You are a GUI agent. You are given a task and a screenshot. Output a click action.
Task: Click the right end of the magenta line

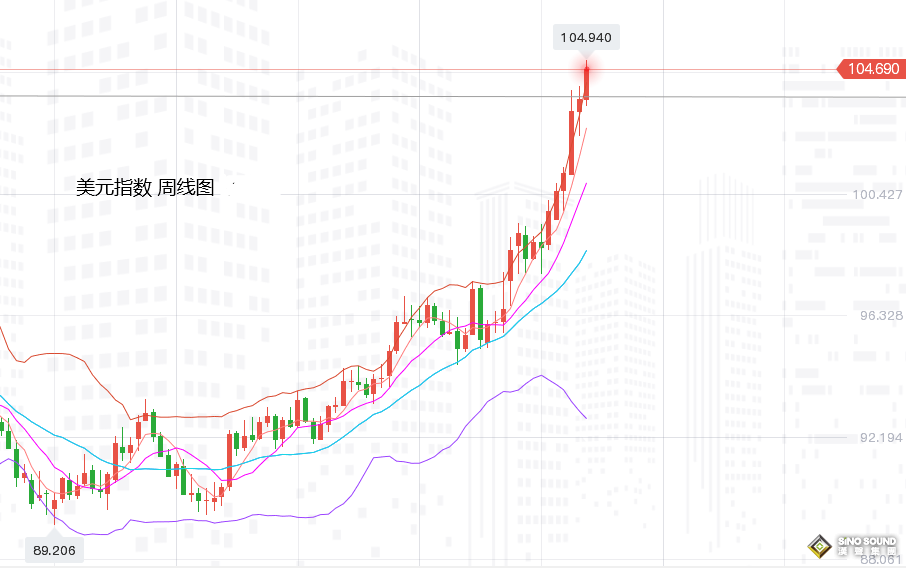[x=586, y=183]
